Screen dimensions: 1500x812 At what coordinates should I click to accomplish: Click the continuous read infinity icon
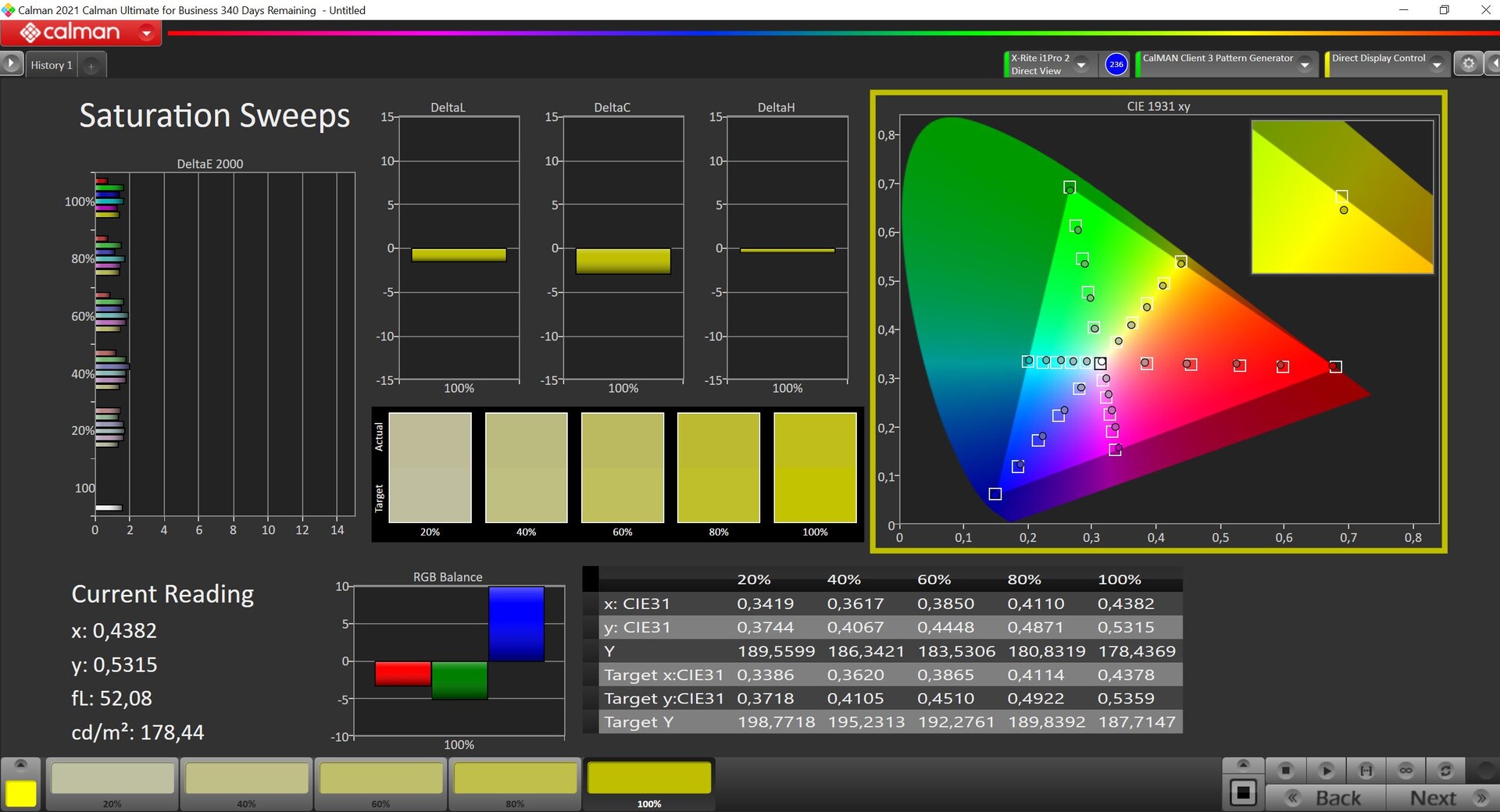(1405, 771)
